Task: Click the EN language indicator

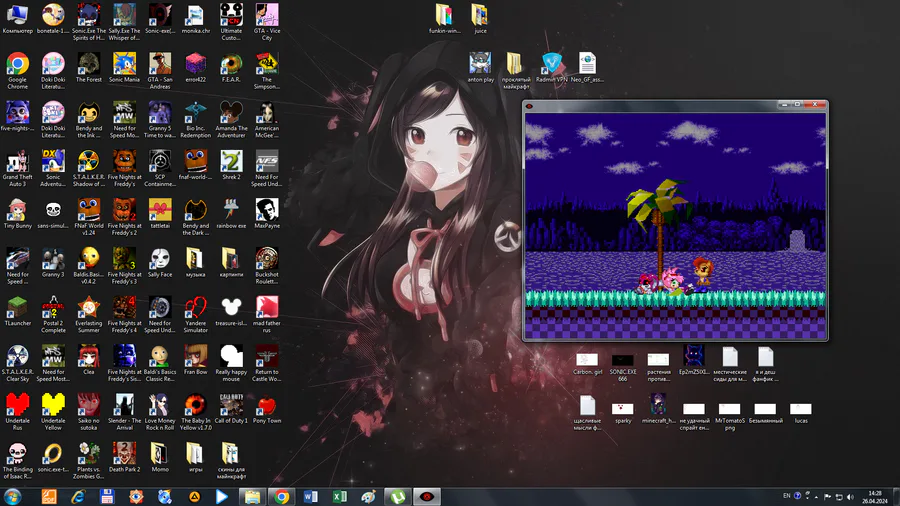Action: point(786,496)
